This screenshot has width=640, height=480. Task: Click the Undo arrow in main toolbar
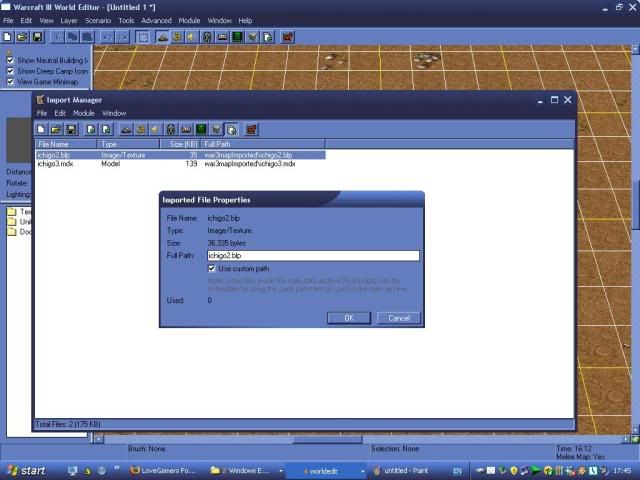[108, 37]
